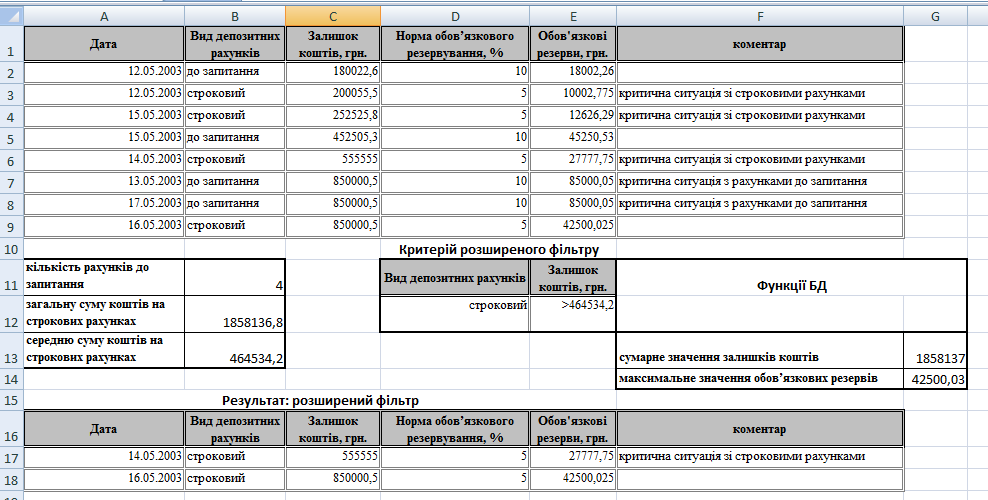Click cell with value 200055,5
The width and height of the screenshot is (988, 500).
pyautogui.click(x=333, y=94)
